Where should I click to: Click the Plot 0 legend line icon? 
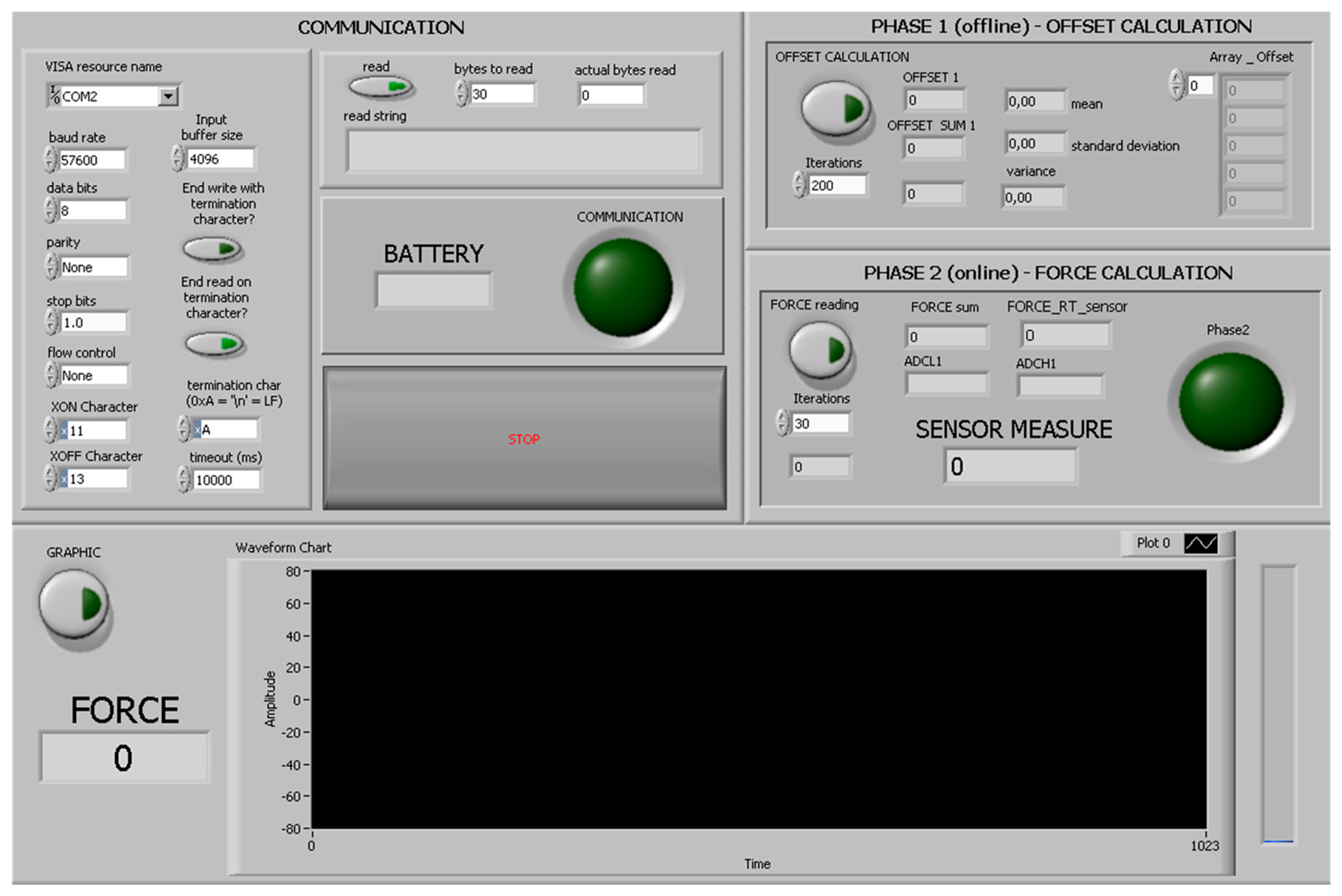point(1200,543)
